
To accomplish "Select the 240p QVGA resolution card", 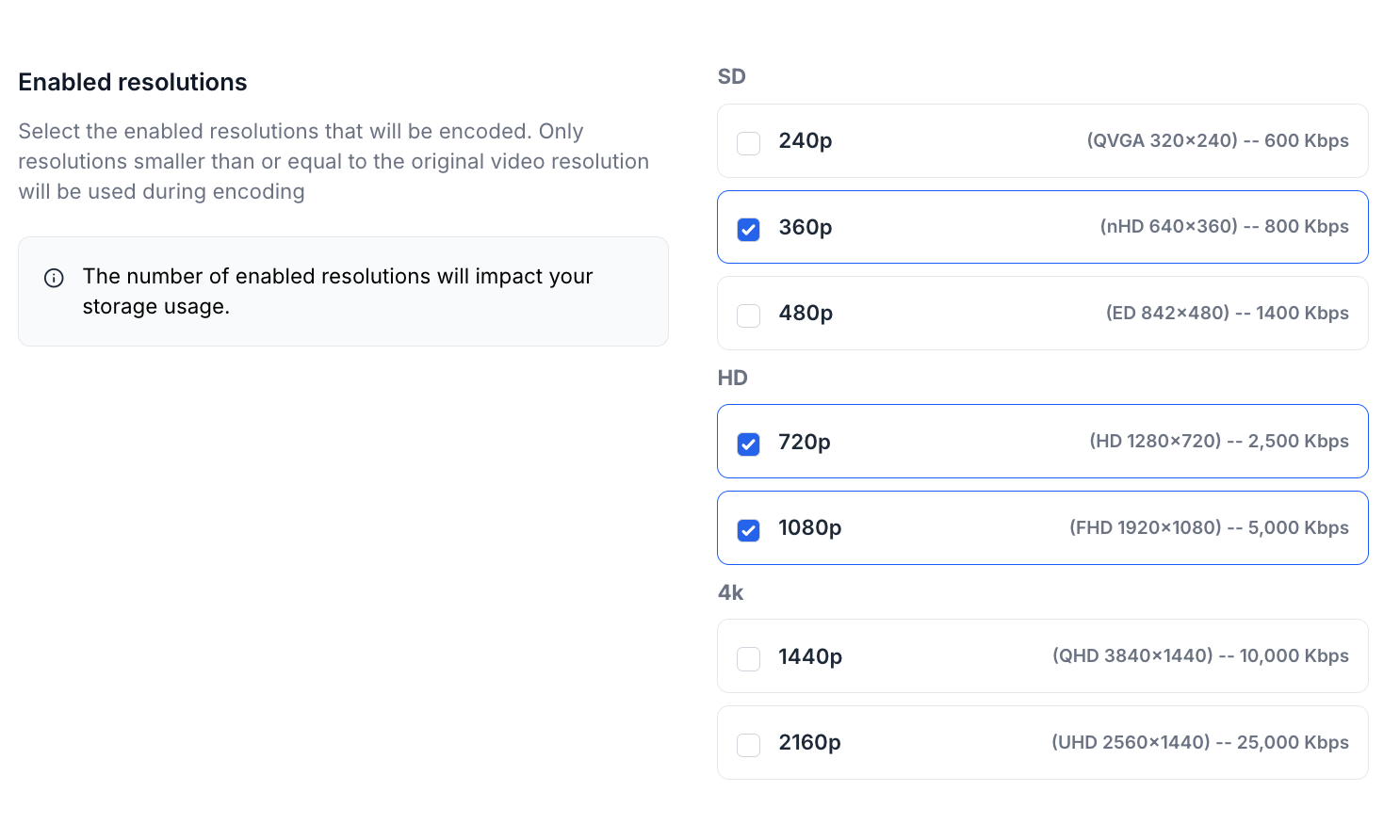I will 1043,140.
